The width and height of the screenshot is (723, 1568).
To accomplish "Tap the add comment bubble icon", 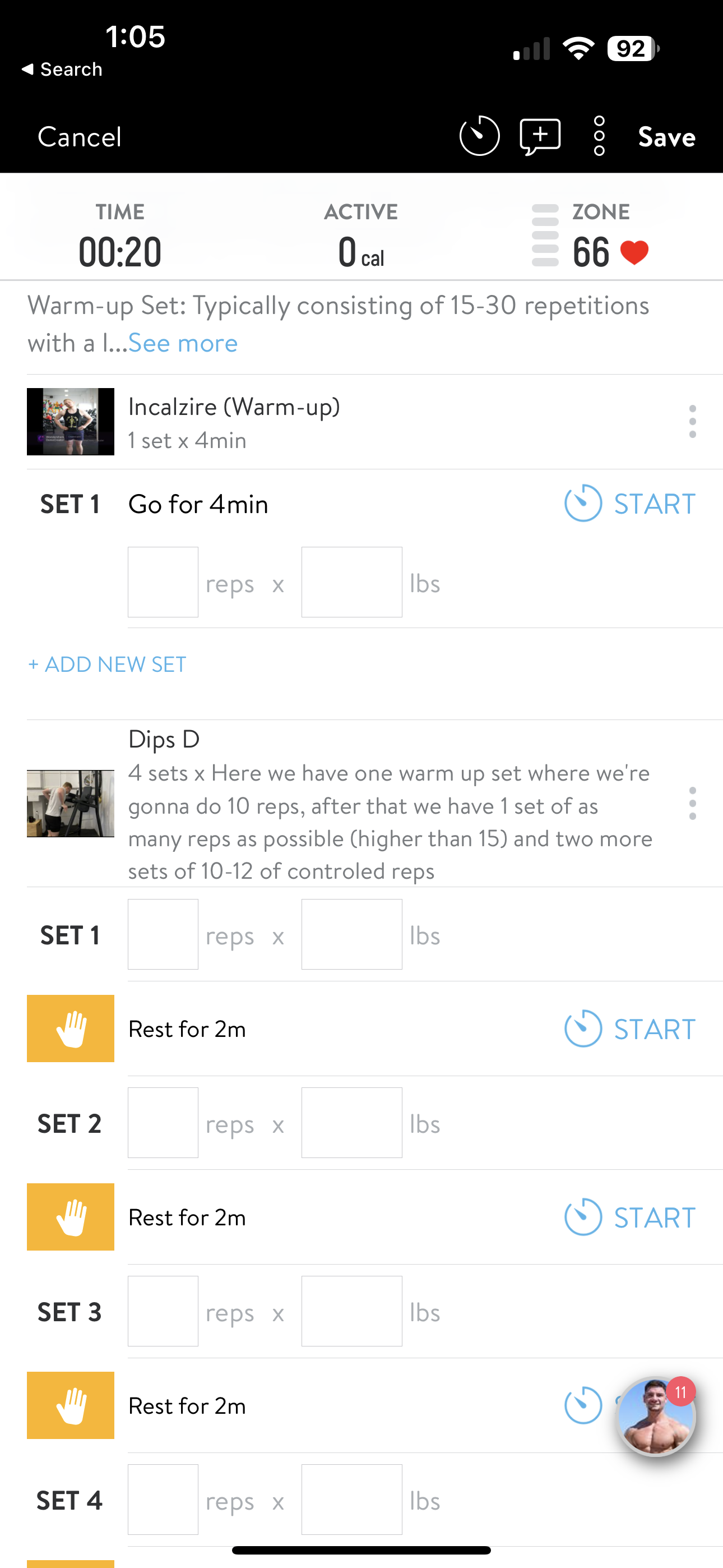I will pyautogui.click(x=540, y=136).
